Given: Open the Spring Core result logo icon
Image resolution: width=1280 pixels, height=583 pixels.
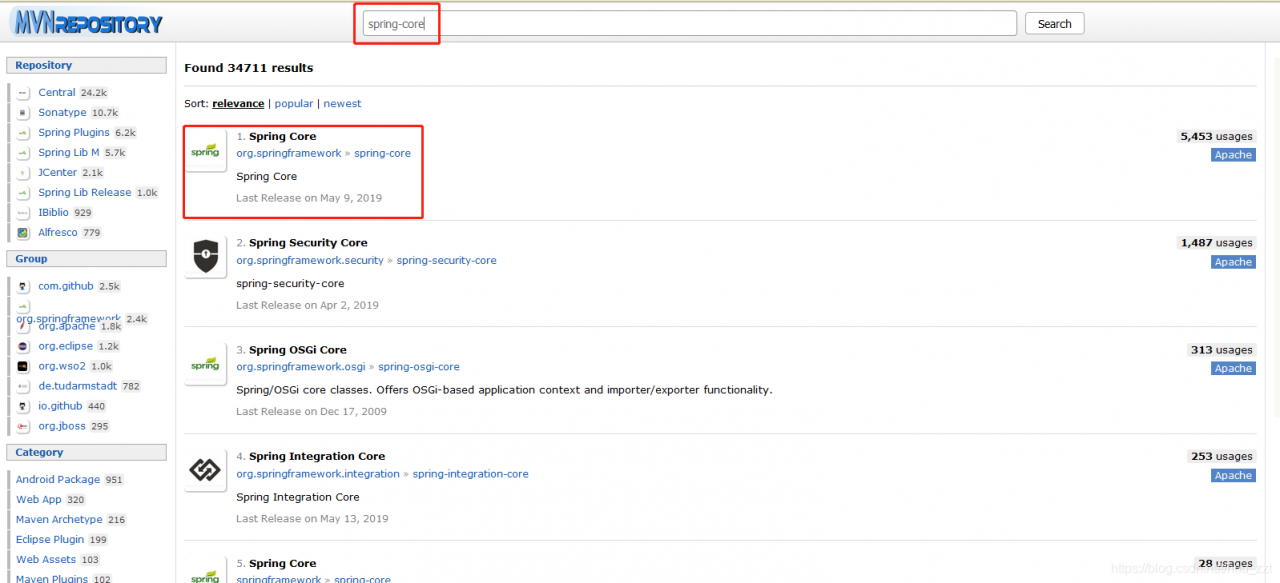Looking at the screenshot, I should [x=205, y=151].
